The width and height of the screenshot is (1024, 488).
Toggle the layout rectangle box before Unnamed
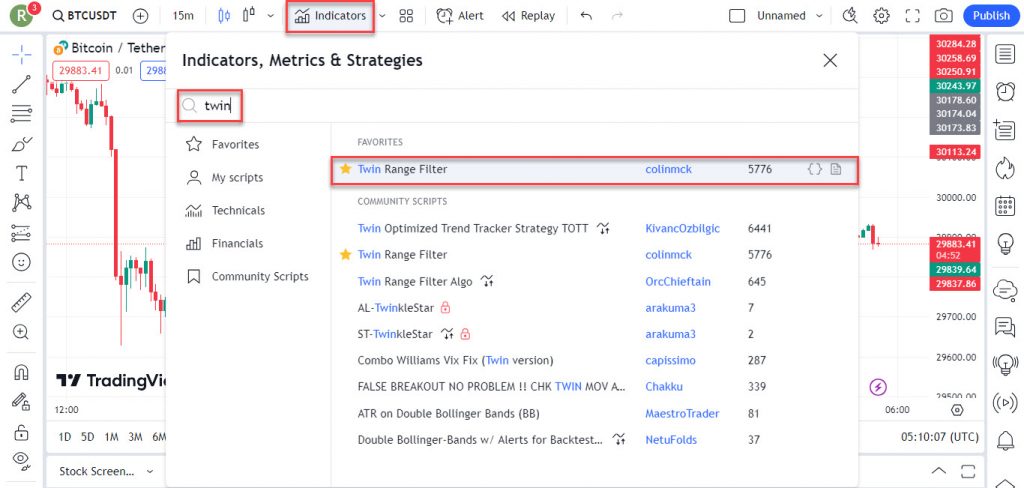(737, 16)
